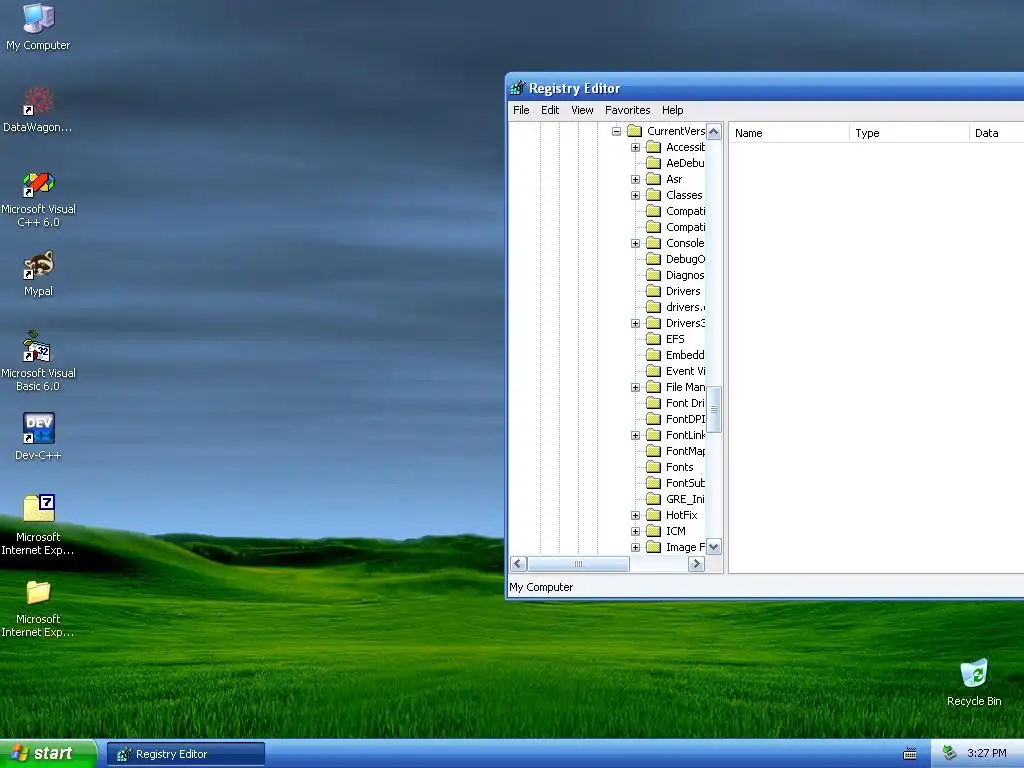Expand the ICM key
This screenshot has width=1024, height=768.
click(x=635, y=532)
